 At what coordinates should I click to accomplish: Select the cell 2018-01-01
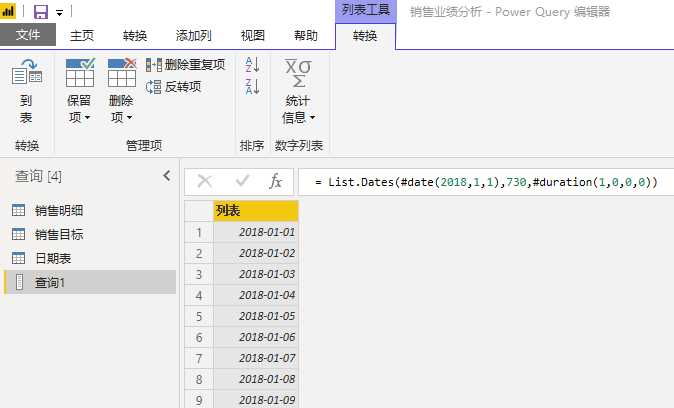256,232
